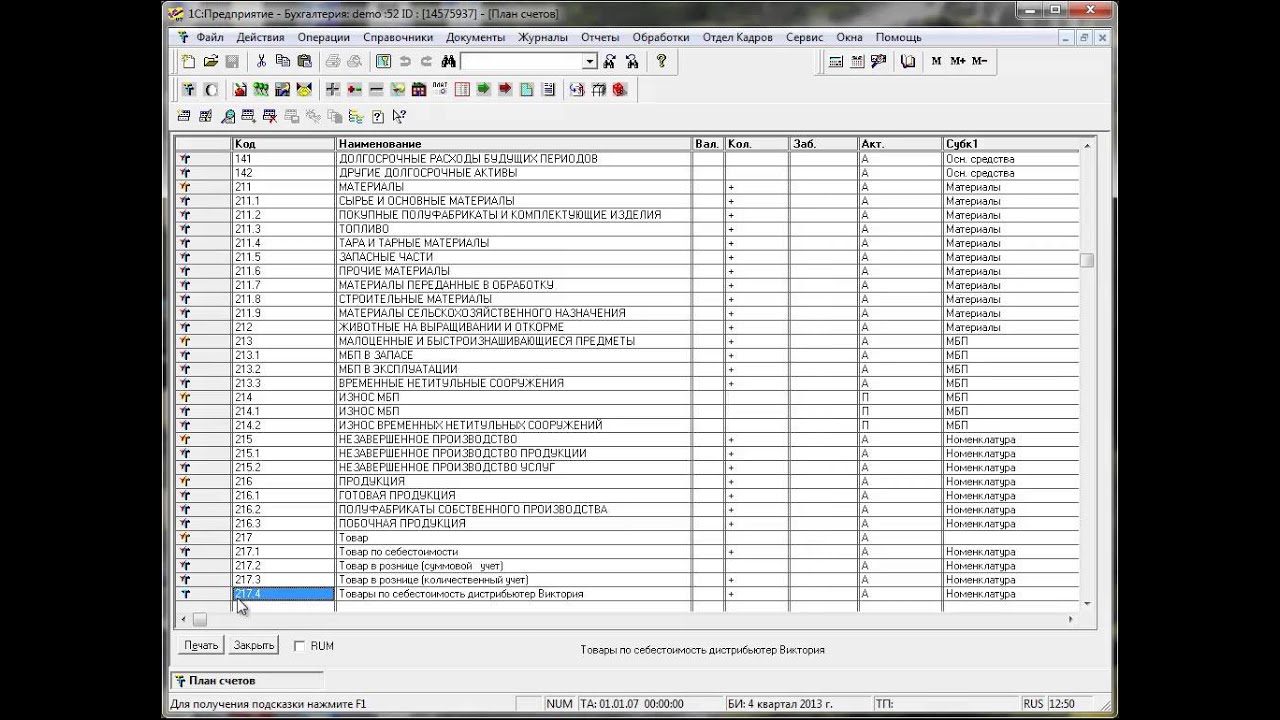The width and height of the screenshot is (1280, 720).
Task: Open the Справочники menu
Action: tap(398, 37)
